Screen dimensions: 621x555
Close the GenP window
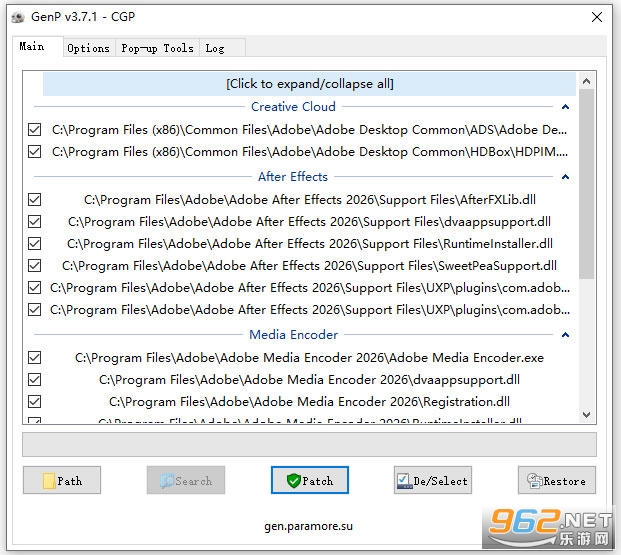pyautogui.click(x=597, y=17)
